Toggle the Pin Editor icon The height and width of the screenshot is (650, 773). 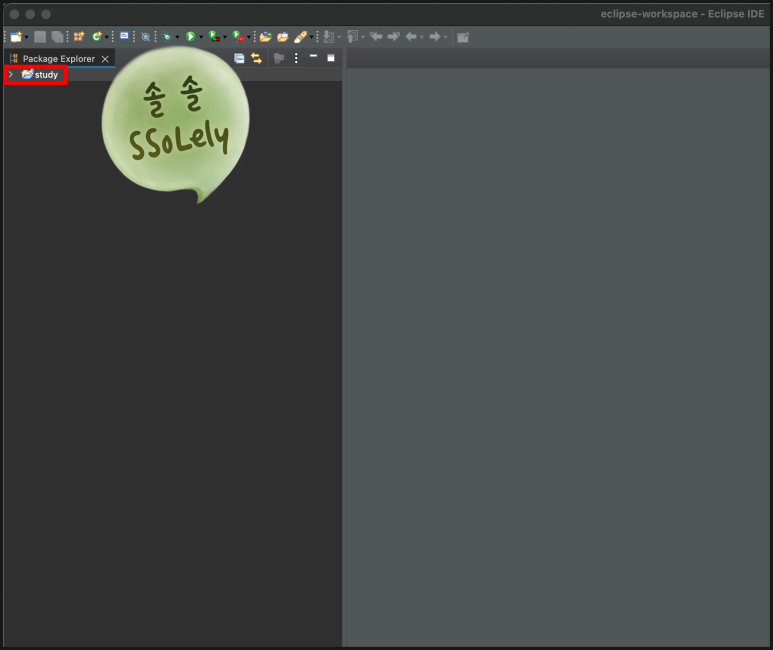(463, 37)
